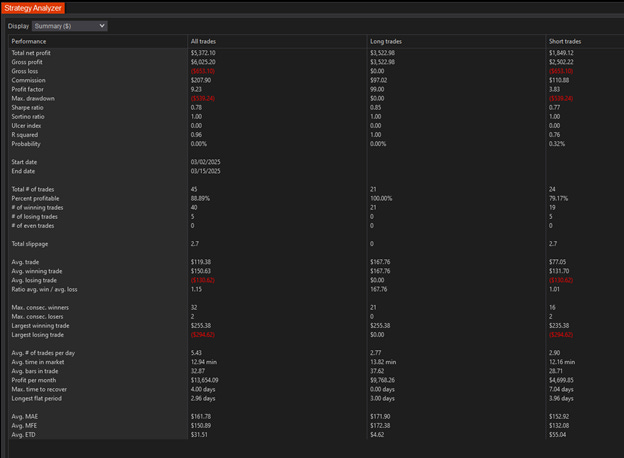Click the Gross profit row label
The width and height of the screenshot is (624, 458).
[27, 62]
